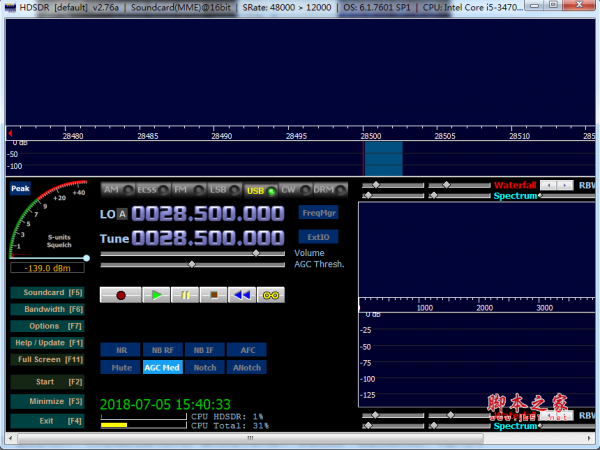Viewport: 600px width, 450px height.
Task: Select DRM demodulation mode
Action: click(330, 190)
